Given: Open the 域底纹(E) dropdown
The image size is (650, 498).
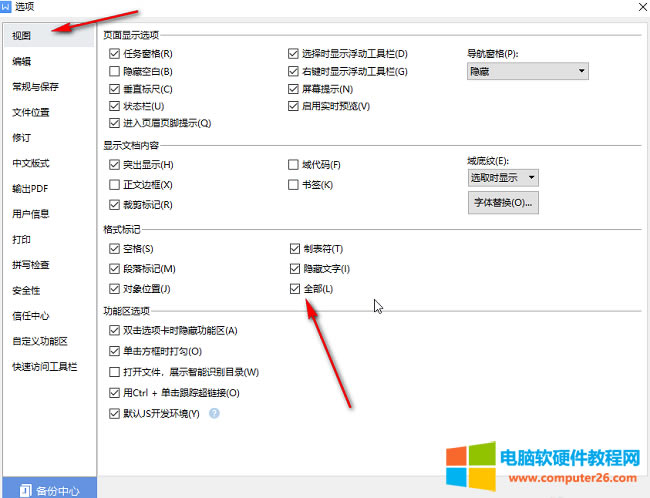Looking at the screenshot, I should [x=503, y=178].
